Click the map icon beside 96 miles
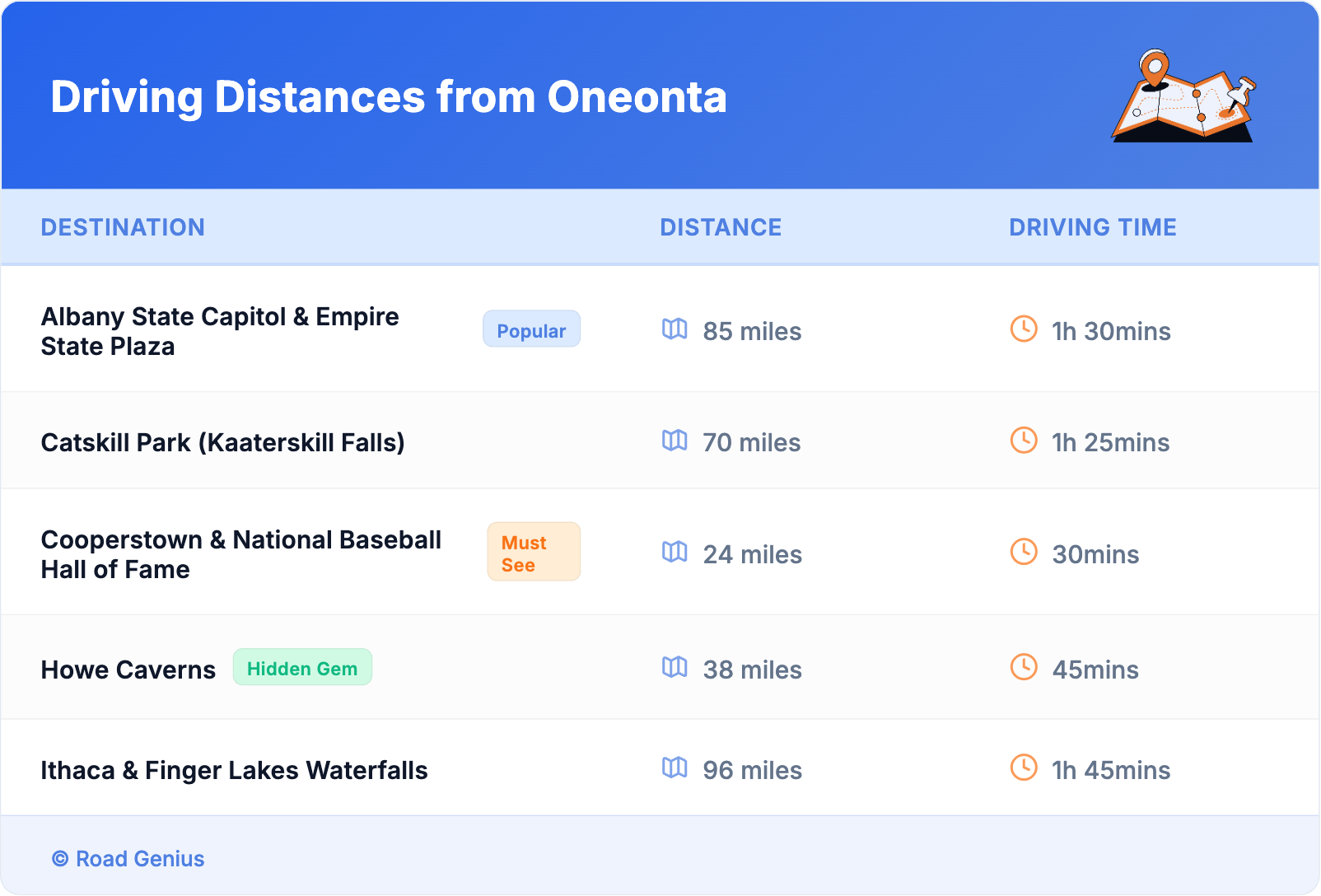 pyautogui.click(x=675, y=768)
